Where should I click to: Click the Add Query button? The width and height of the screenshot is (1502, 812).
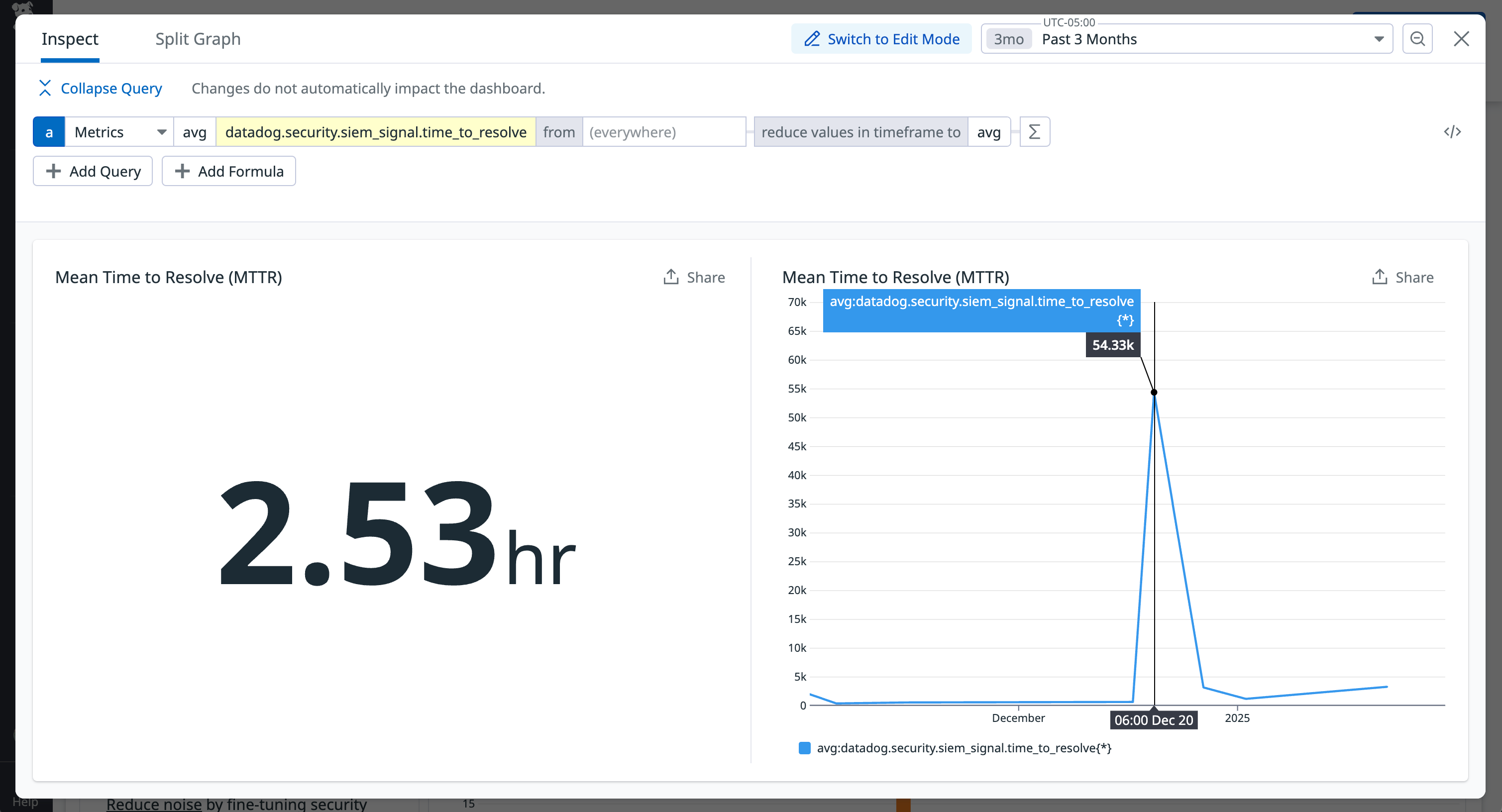92,171
